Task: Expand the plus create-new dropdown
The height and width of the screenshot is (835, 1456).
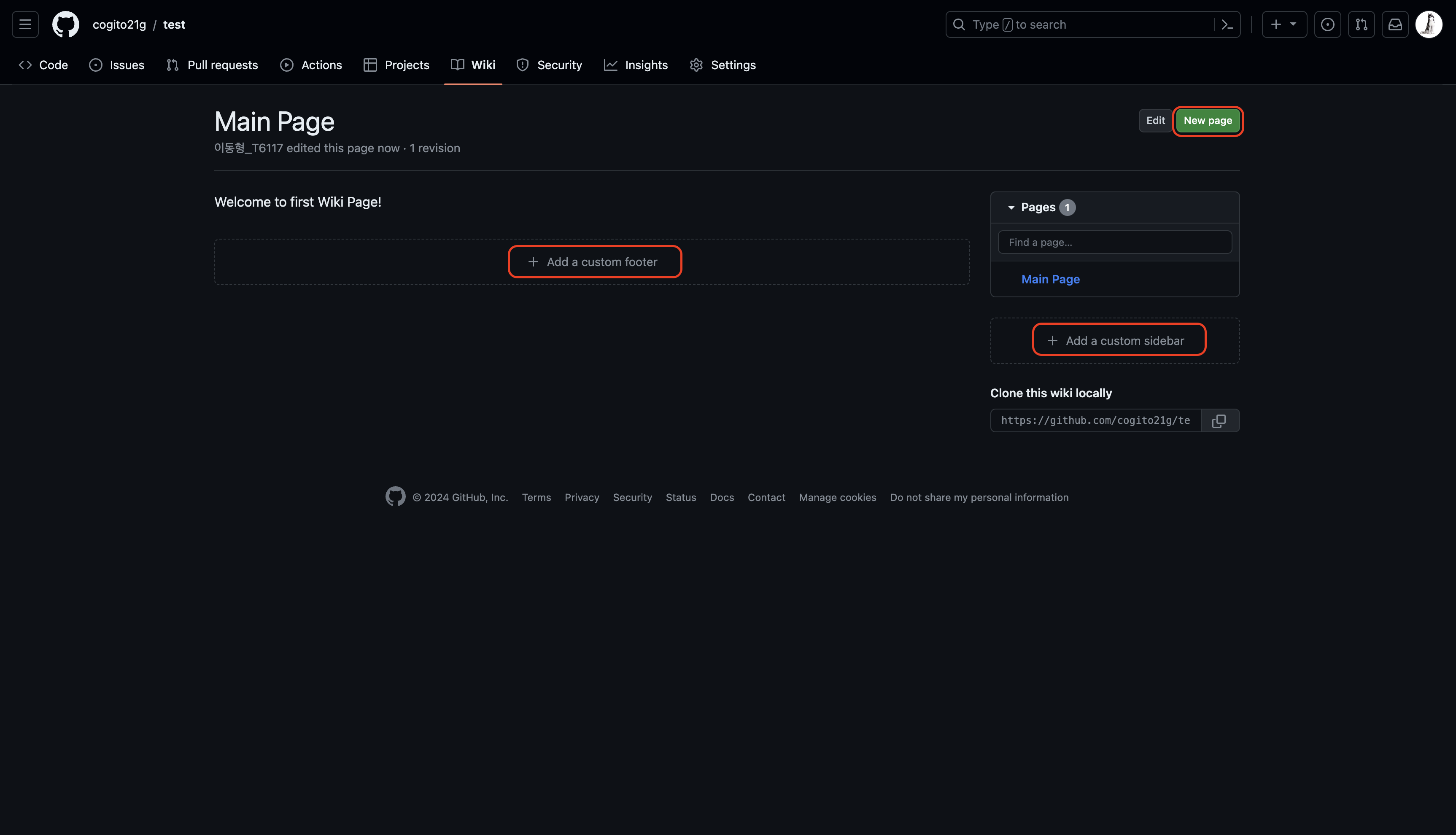Action: [1283, 24]
